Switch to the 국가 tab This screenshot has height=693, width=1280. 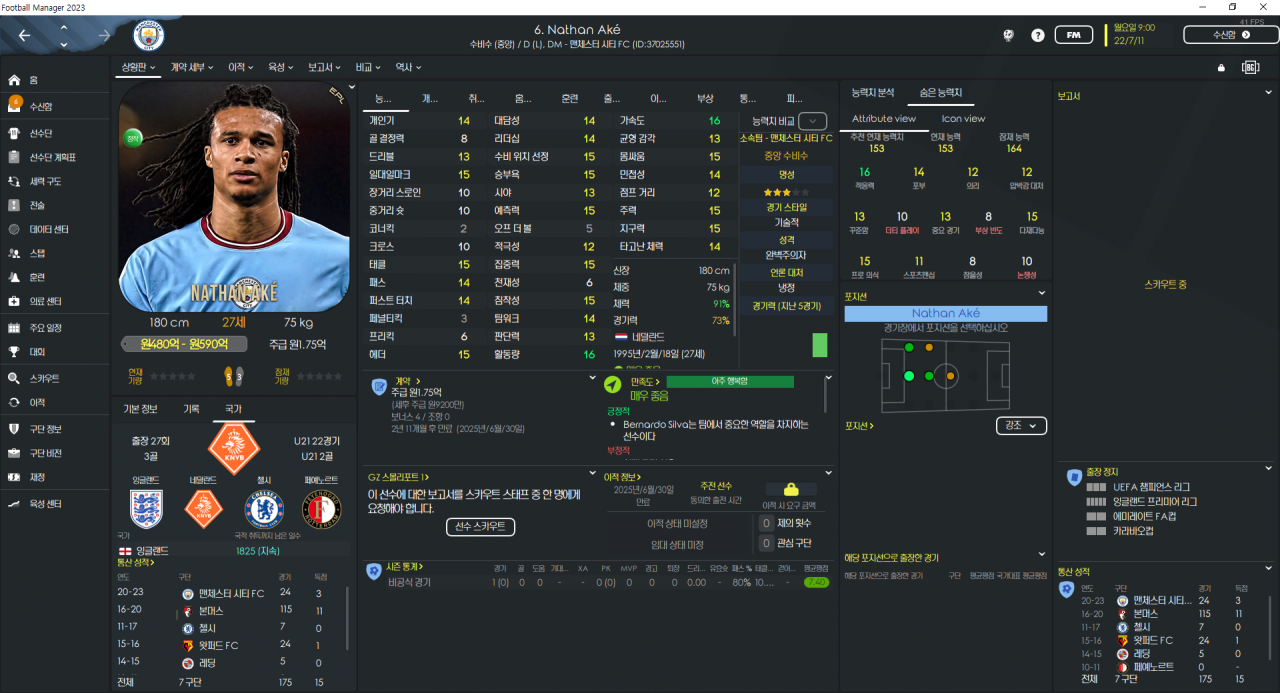[x=233, y=408]
